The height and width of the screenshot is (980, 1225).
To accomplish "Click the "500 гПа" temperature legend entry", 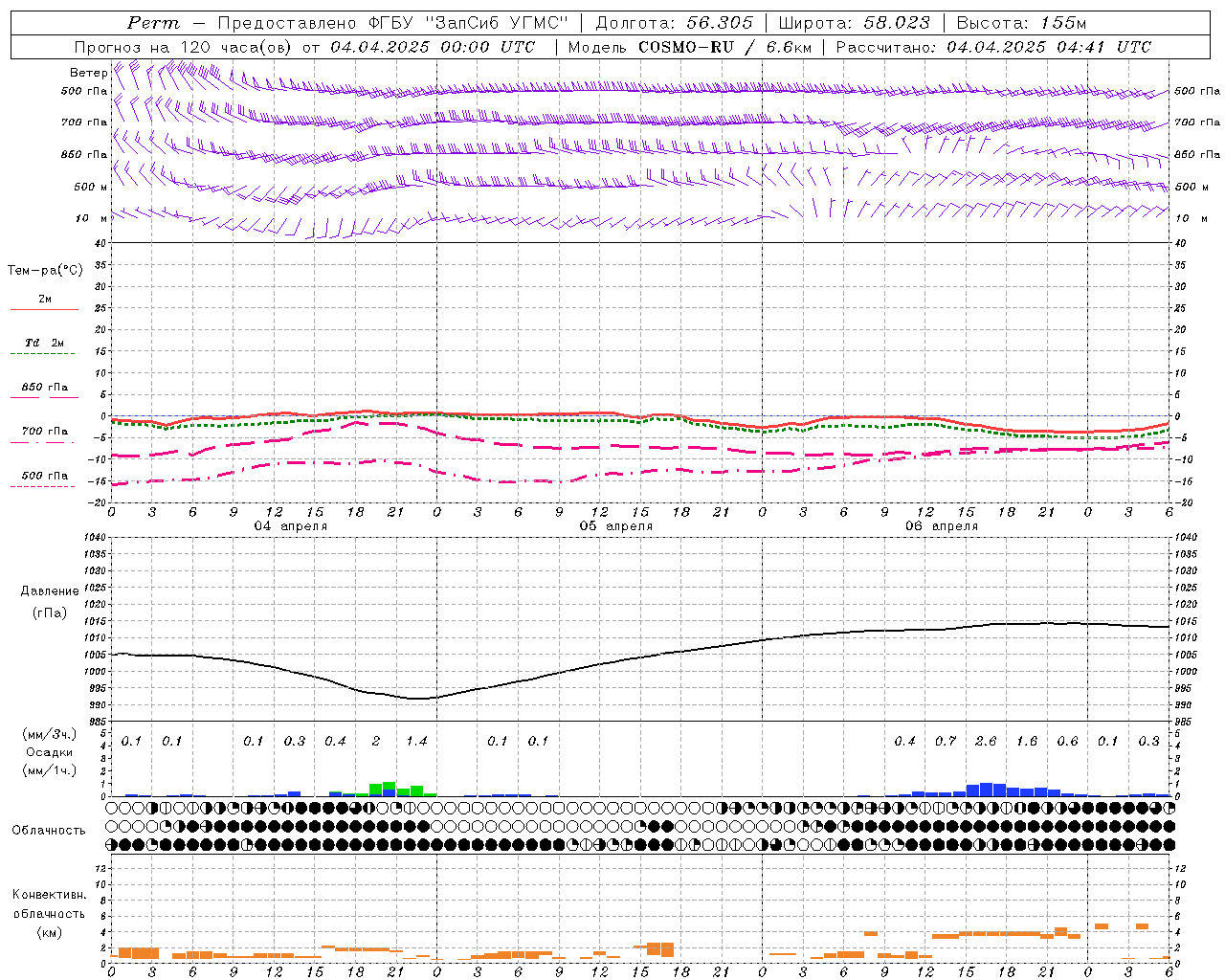I will (44, 476).
